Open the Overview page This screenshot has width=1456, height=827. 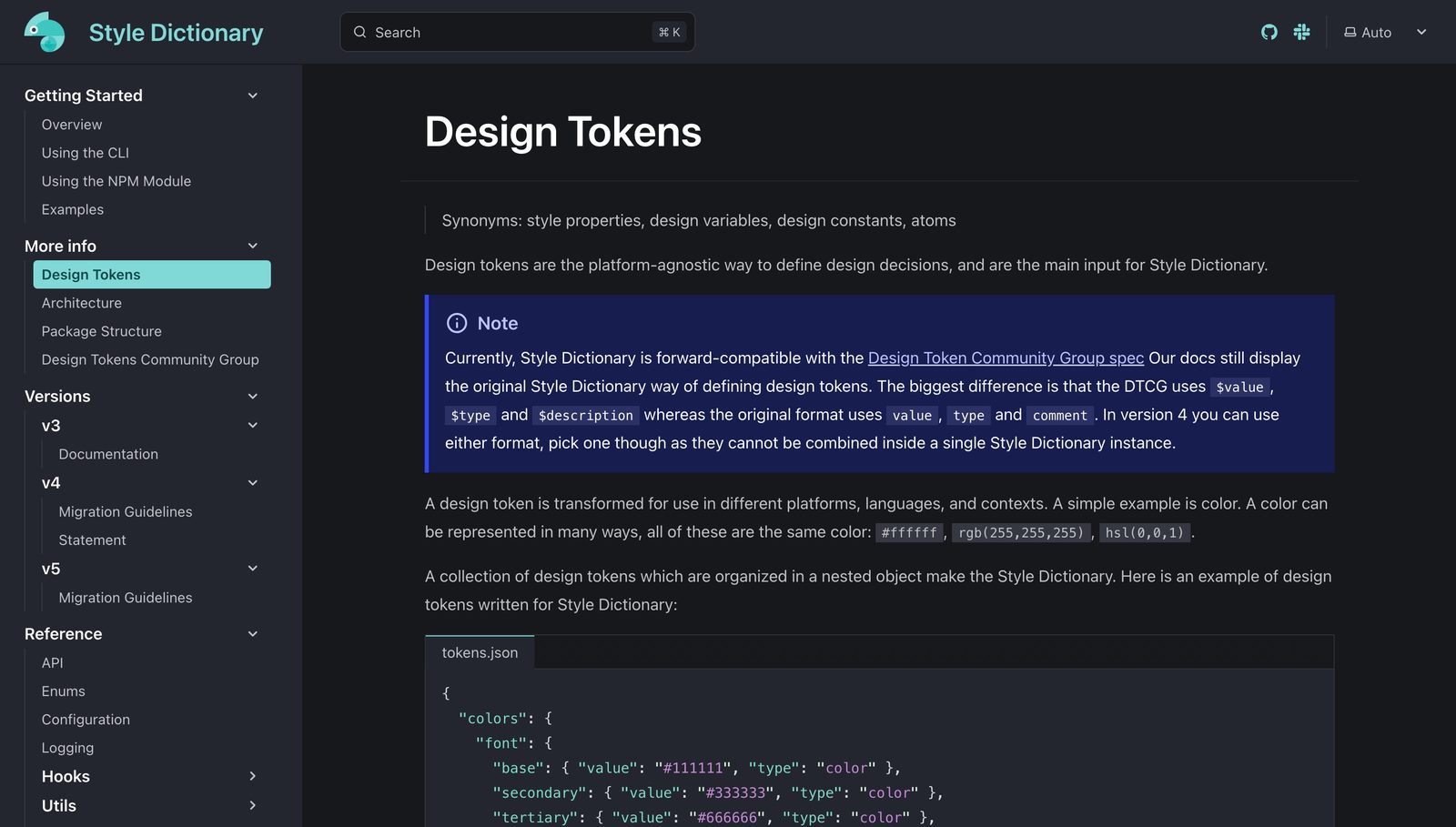72,125
